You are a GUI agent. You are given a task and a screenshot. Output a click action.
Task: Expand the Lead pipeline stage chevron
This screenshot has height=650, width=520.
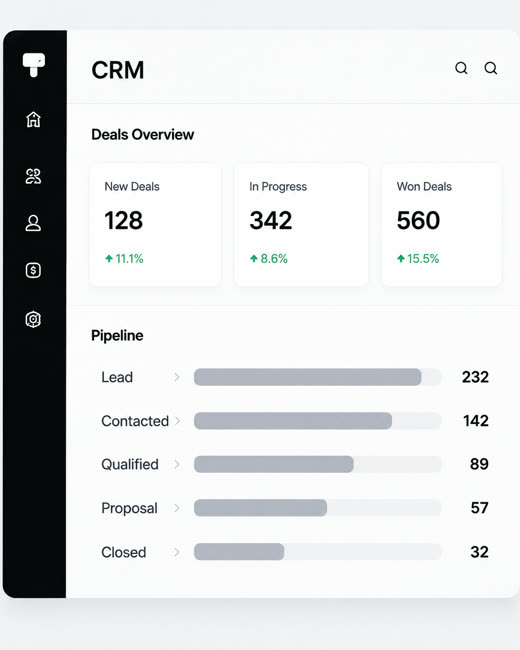tap(177, 377)
